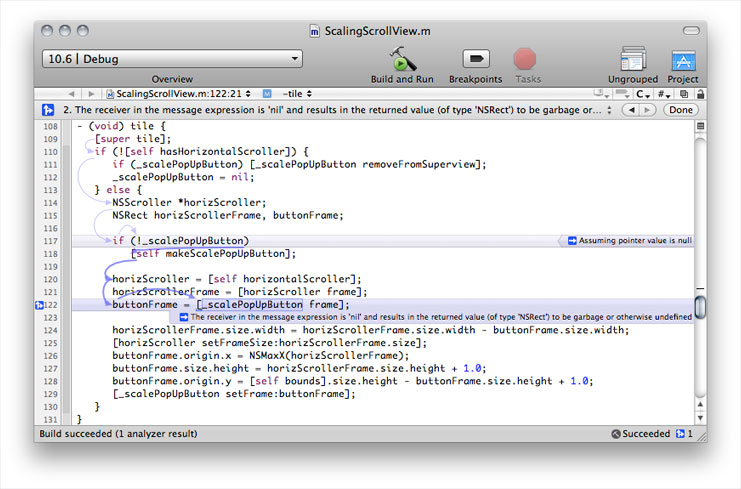
Task: Go forward with the right history arrow
Action: (86, 92)
